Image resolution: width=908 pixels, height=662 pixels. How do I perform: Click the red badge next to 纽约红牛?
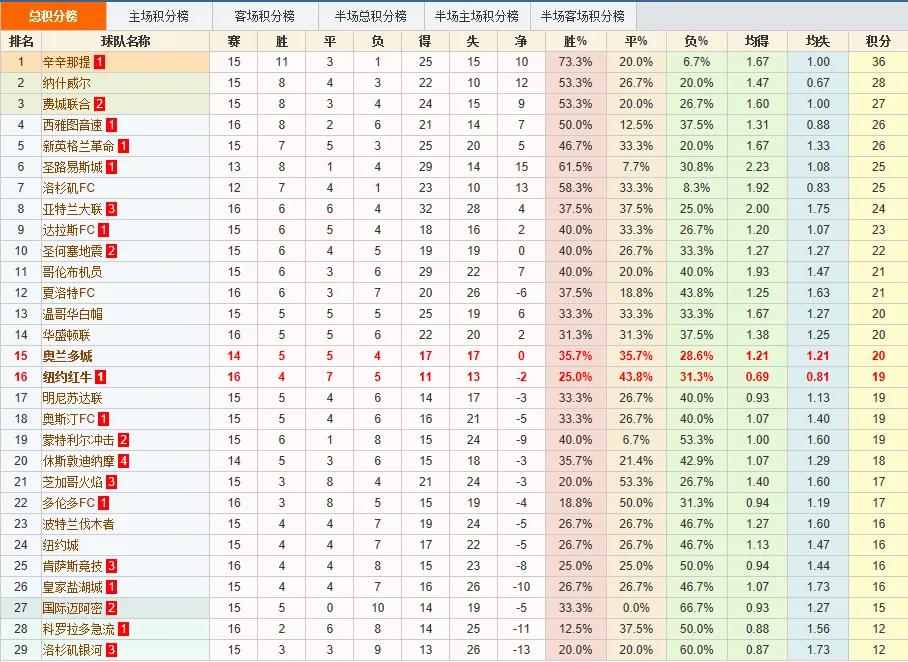tap(101, 377)
